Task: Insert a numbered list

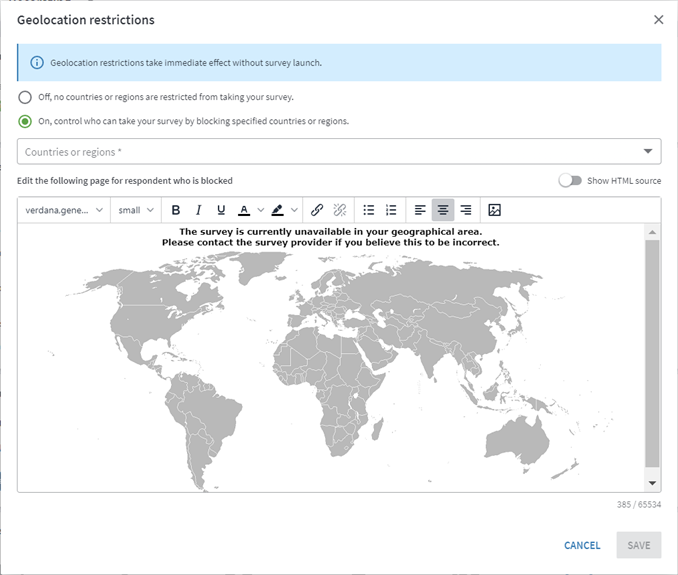Action: click(391, 210)
